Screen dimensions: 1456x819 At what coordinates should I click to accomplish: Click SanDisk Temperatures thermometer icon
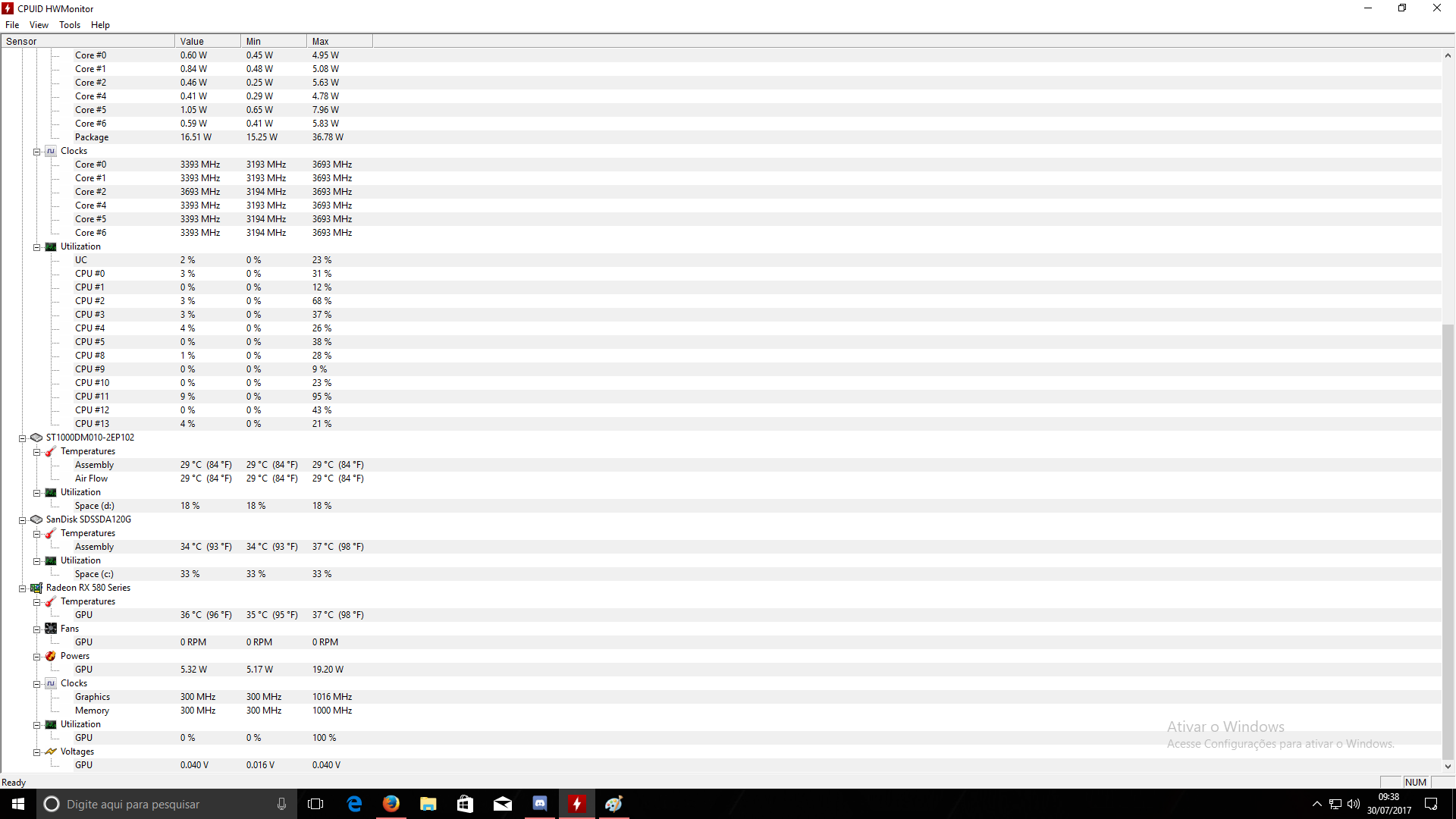click(x=51, y=533)
